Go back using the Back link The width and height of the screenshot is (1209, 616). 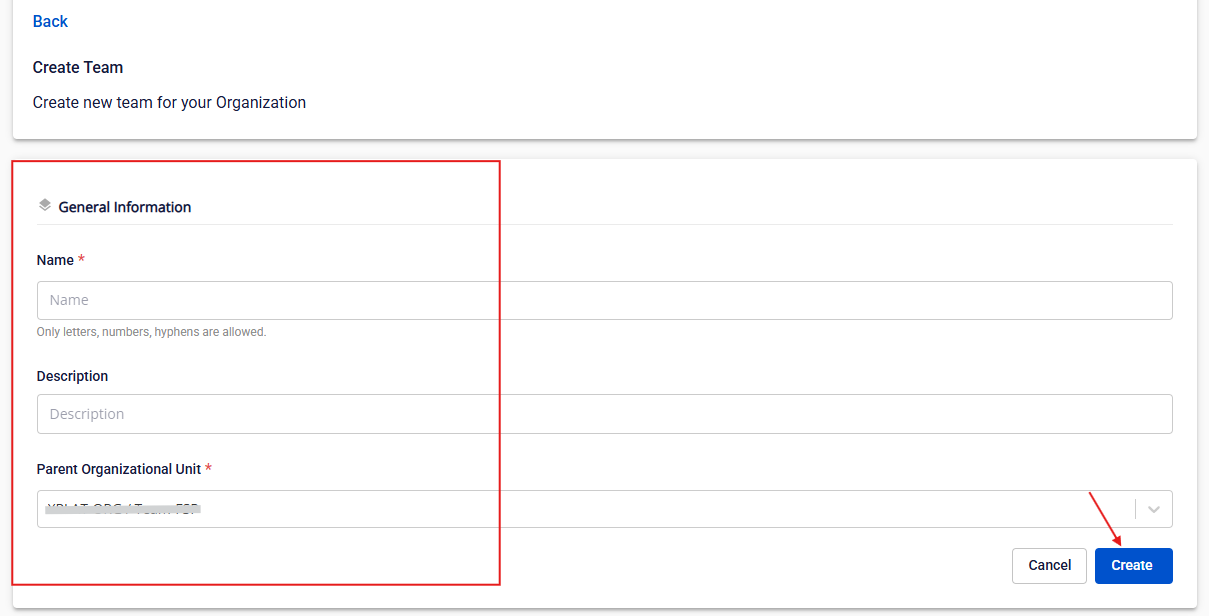point(50,21)
